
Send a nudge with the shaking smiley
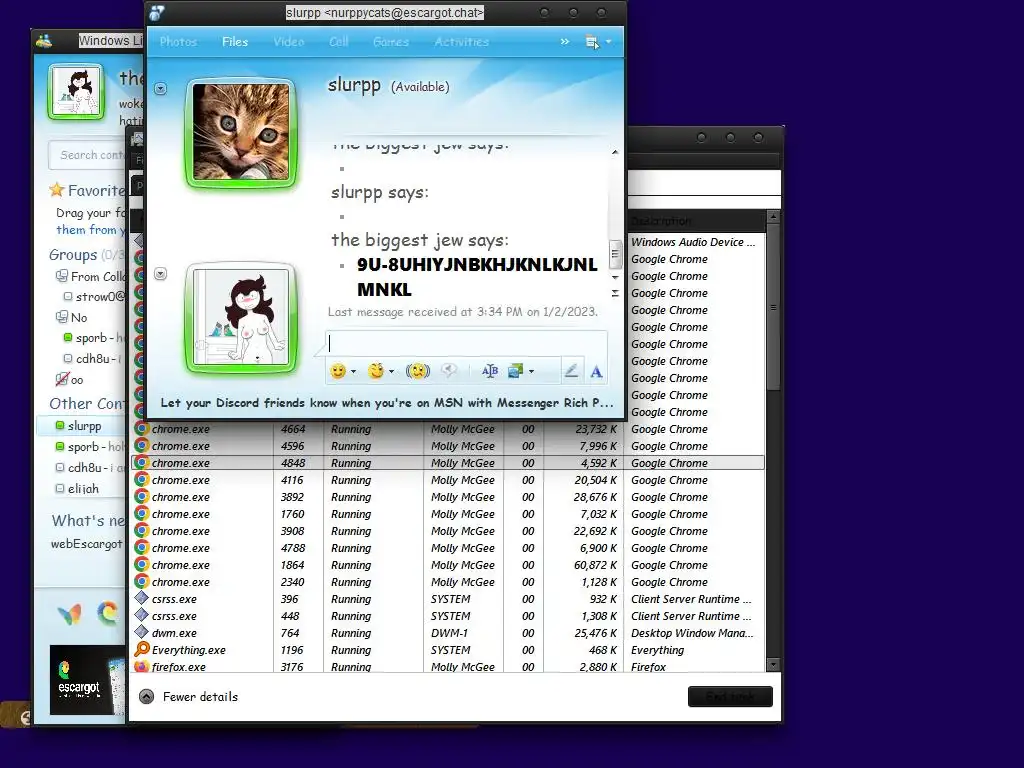point(418,371)
